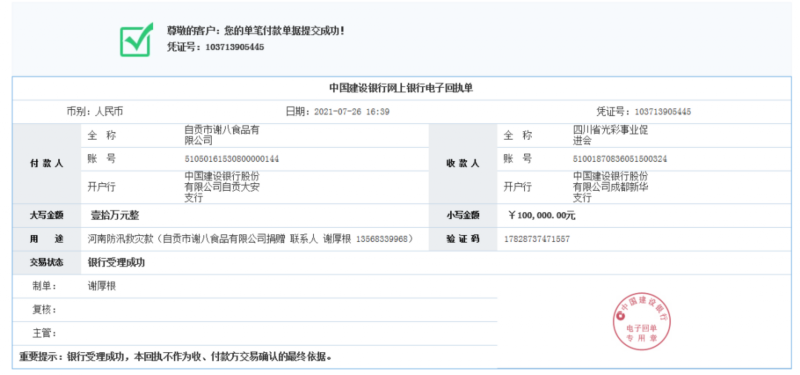The height and width of the screenshot is (375, 800).
Task: Click payee 账号 label
Action: (x=518, y=159)
